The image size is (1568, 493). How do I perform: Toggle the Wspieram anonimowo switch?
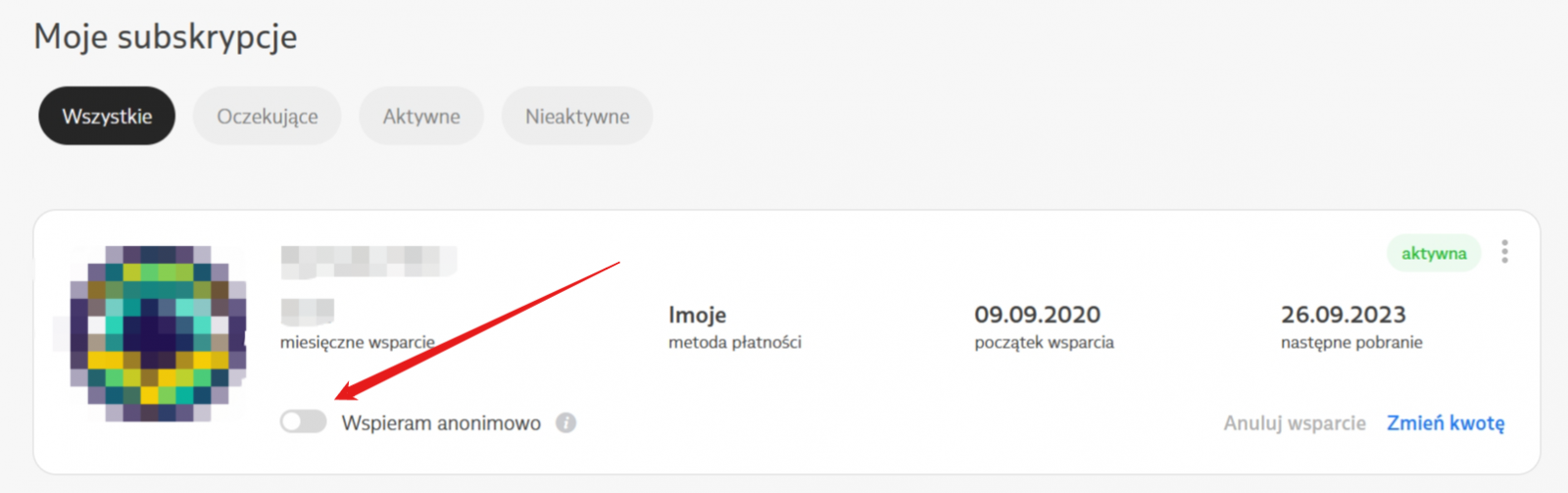[303, 421]
